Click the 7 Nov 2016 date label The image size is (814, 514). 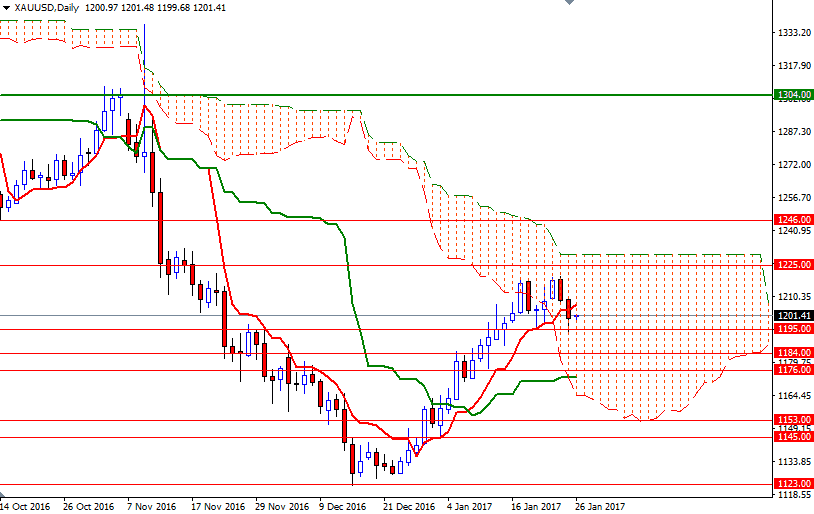coord(152,506)
